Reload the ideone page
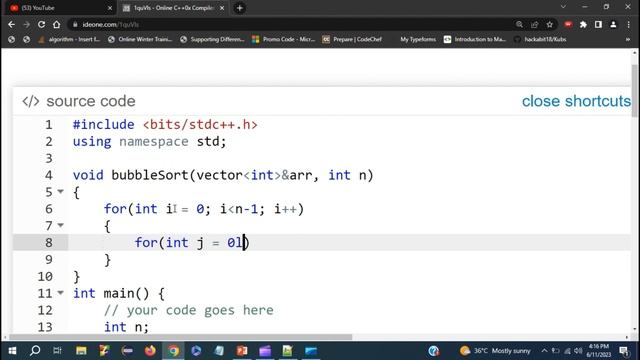640x360 pixels. 41,24
